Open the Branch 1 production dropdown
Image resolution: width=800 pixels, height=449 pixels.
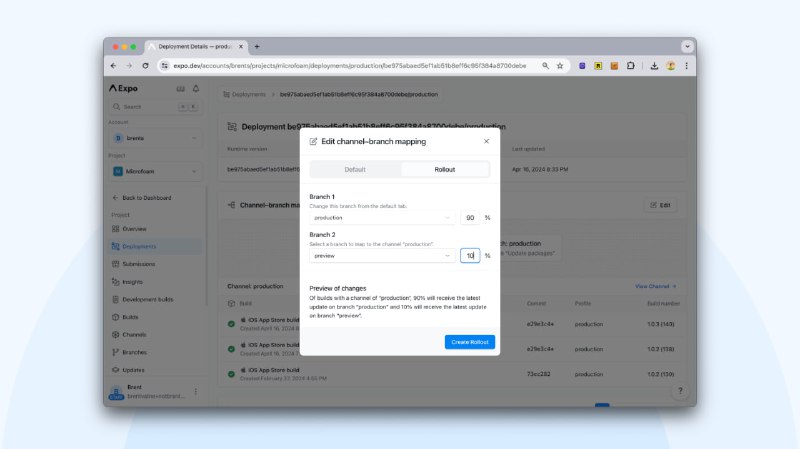pos(382,218)
